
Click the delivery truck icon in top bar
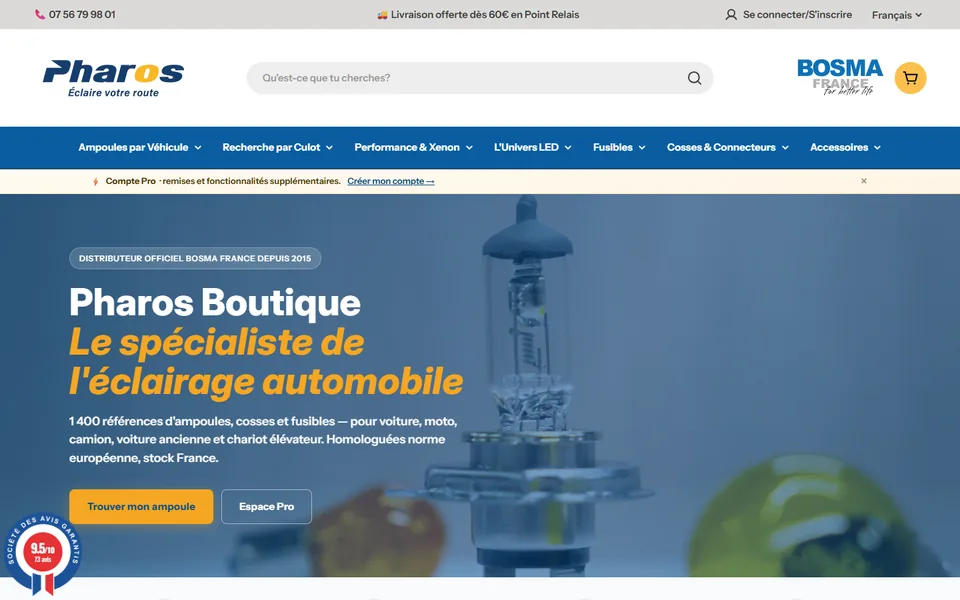[x=382, y=15]
